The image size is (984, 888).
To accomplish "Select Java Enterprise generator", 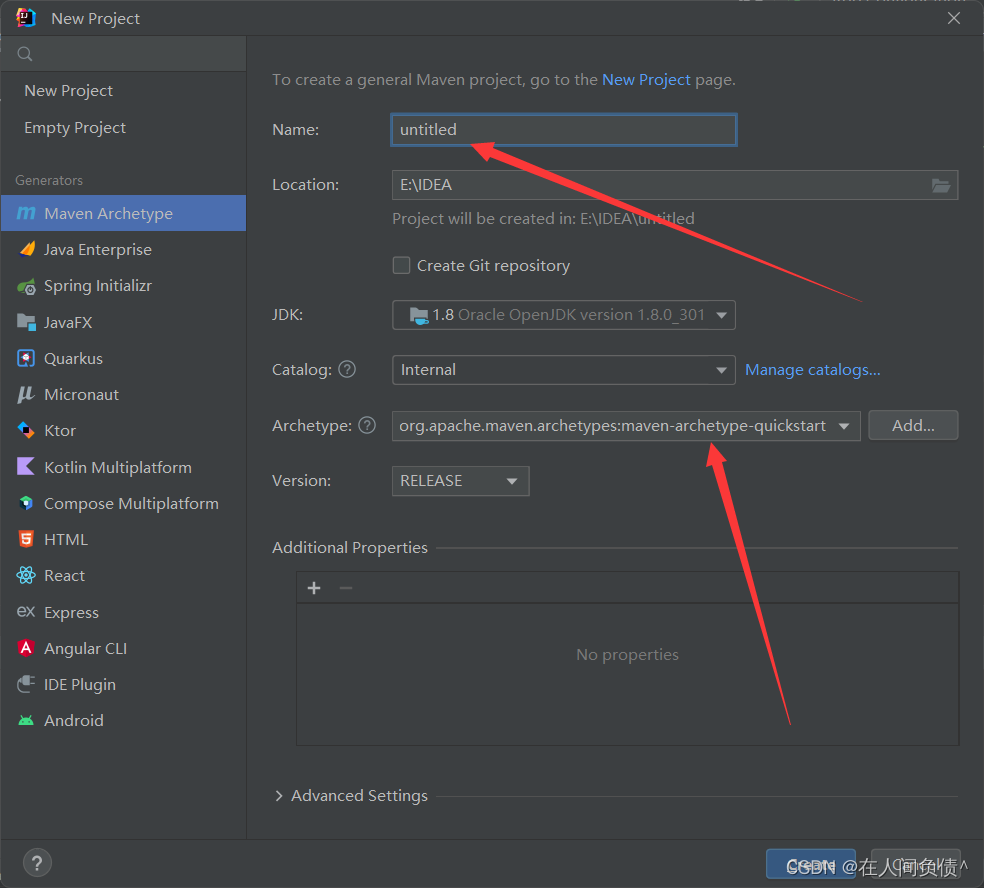I will coord(124,250).
